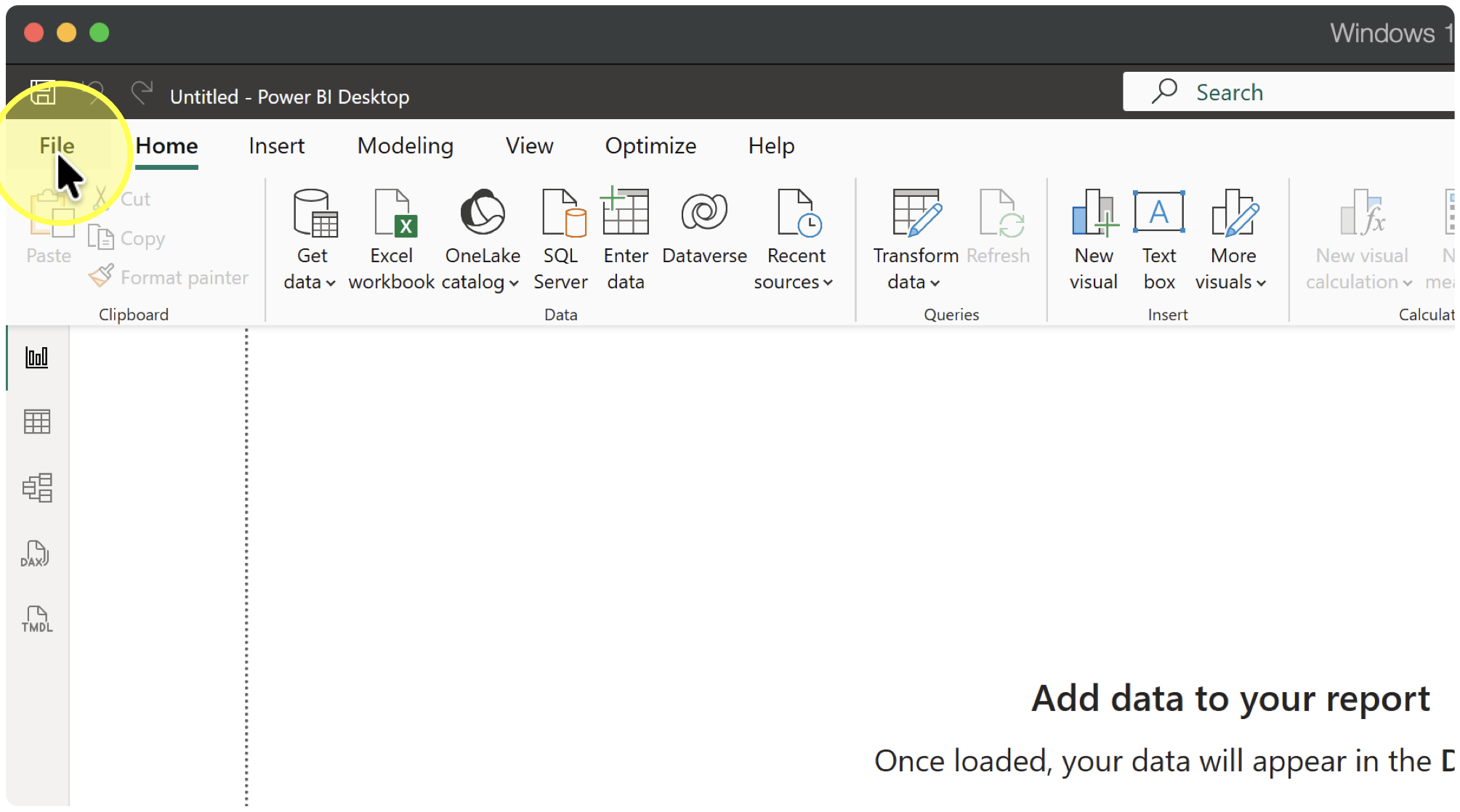This screenshot has width=1460, height=812.
Task: Click the Enter data table icon
Action: [x=625, y=212]
